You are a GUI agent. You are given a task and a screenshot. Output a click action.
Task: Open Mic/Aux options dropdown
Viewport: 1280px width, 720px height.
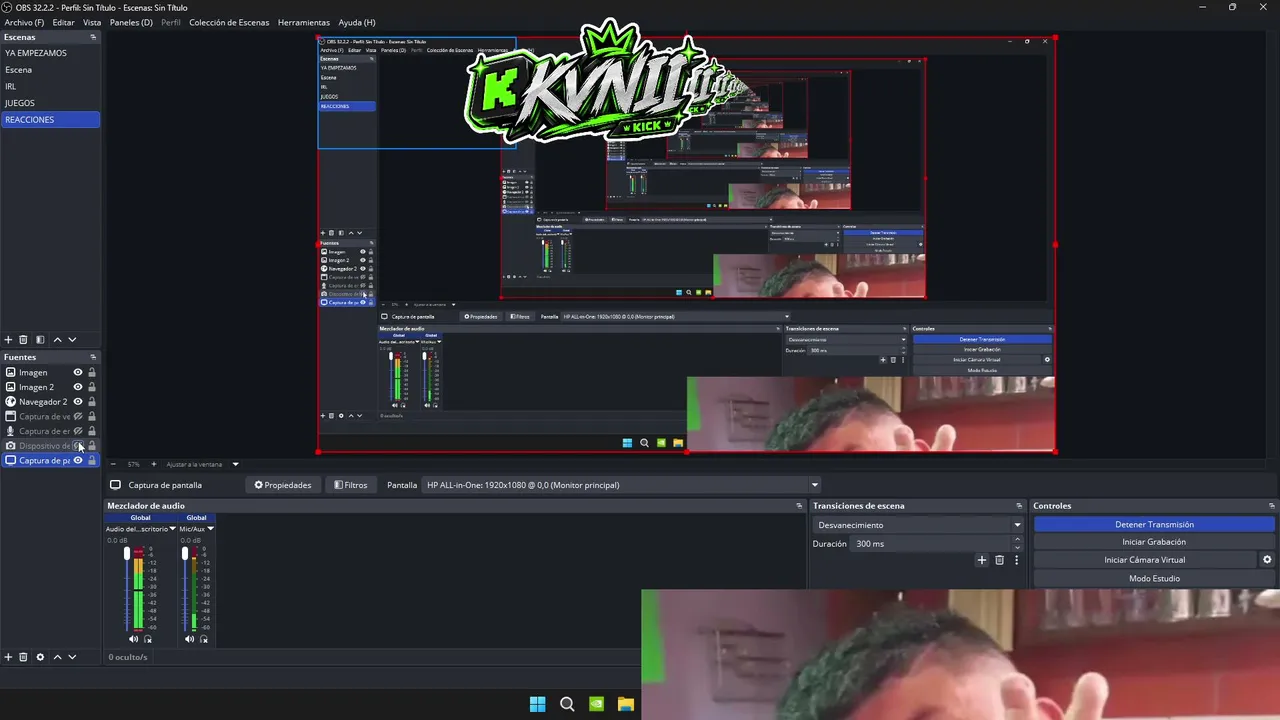point(210,529)
